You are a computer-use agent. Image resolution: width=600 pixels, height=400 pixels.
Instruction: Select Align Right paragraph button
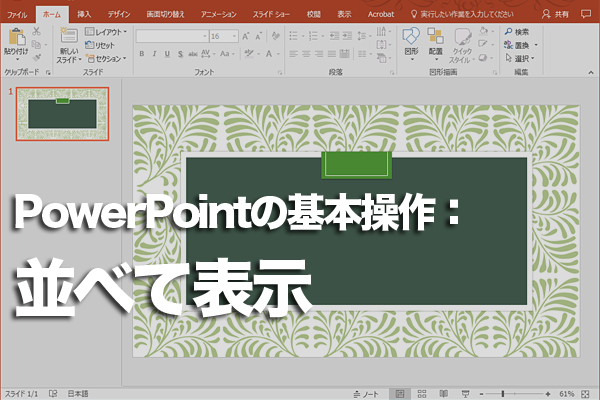point(319,54)
